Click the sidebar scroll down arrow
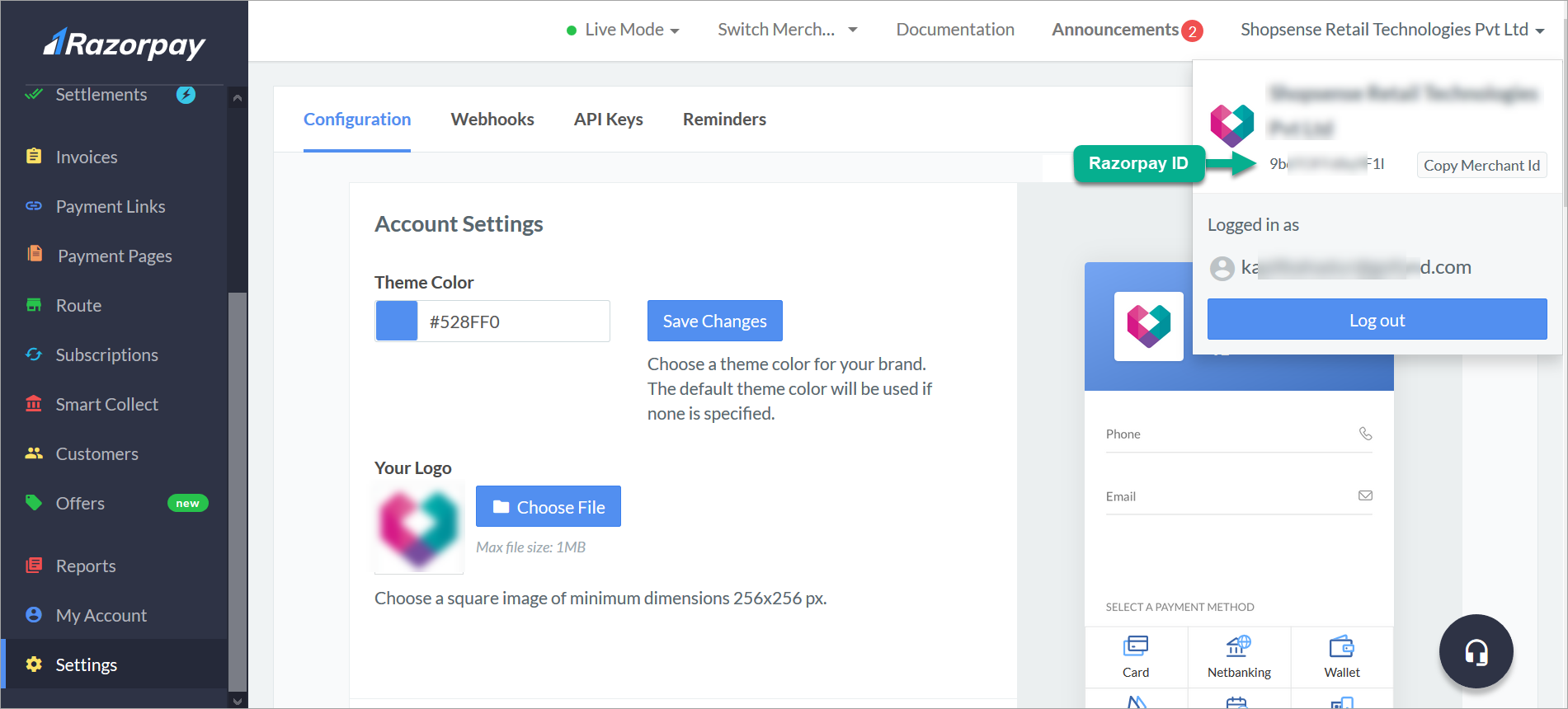The image size is (1568, 709). (238, 701)
